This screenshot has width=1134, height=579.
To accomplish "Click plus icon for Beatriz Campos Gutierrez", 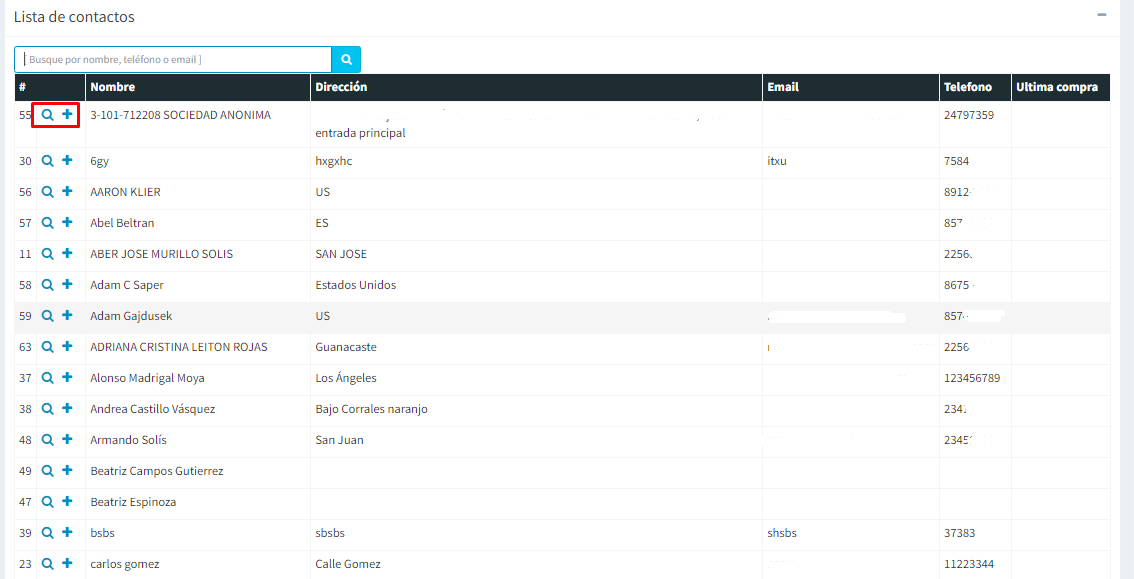I will (67, 471).
